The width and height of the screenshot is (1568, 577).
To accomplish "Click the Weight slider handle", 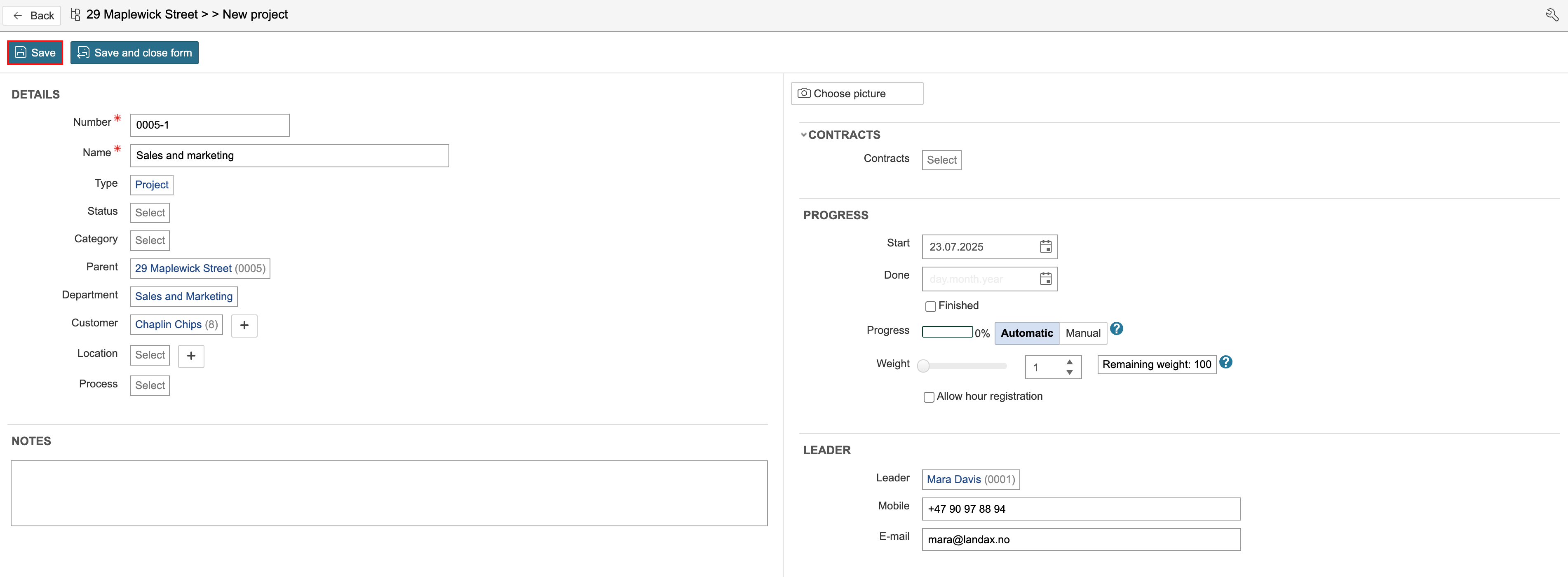I will [923, 366].
